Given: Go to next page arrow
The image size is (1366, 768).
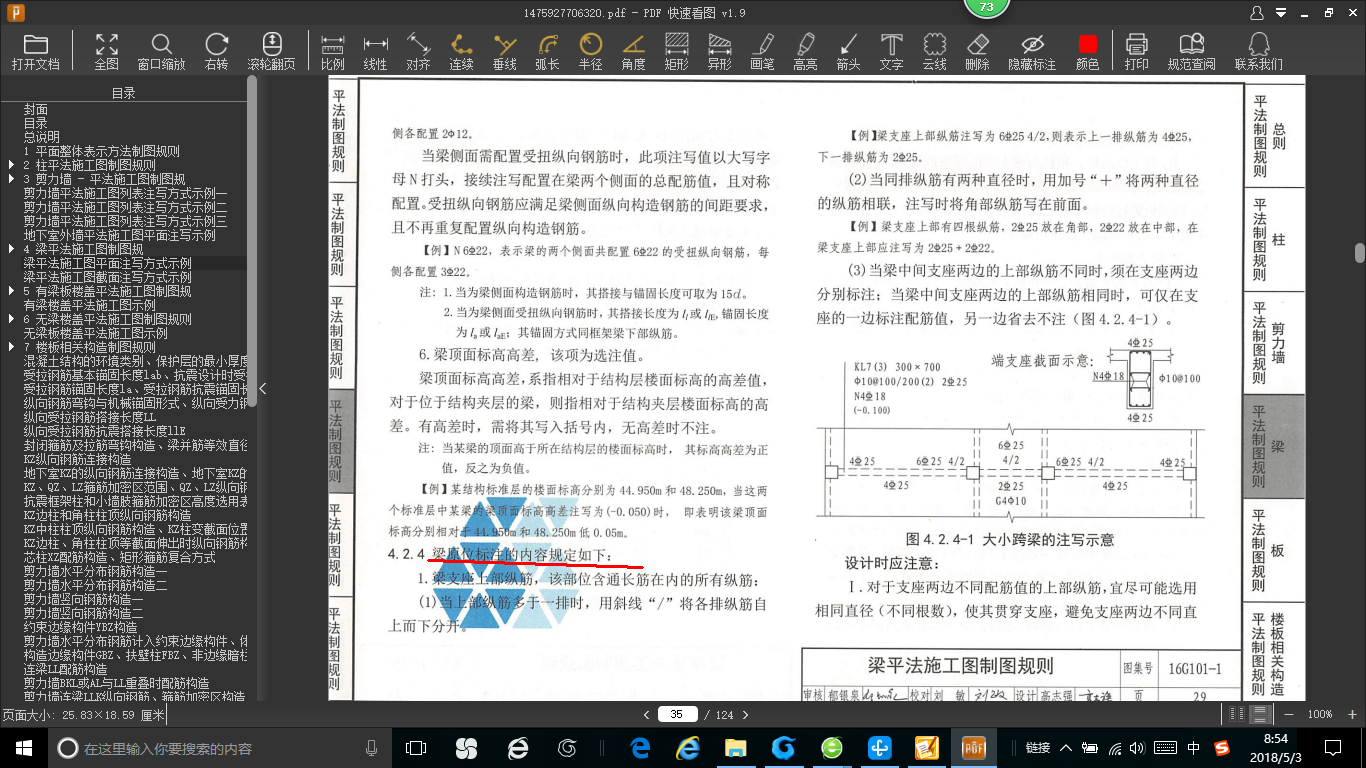Looking at the screenshot, I should coord(744,714).
